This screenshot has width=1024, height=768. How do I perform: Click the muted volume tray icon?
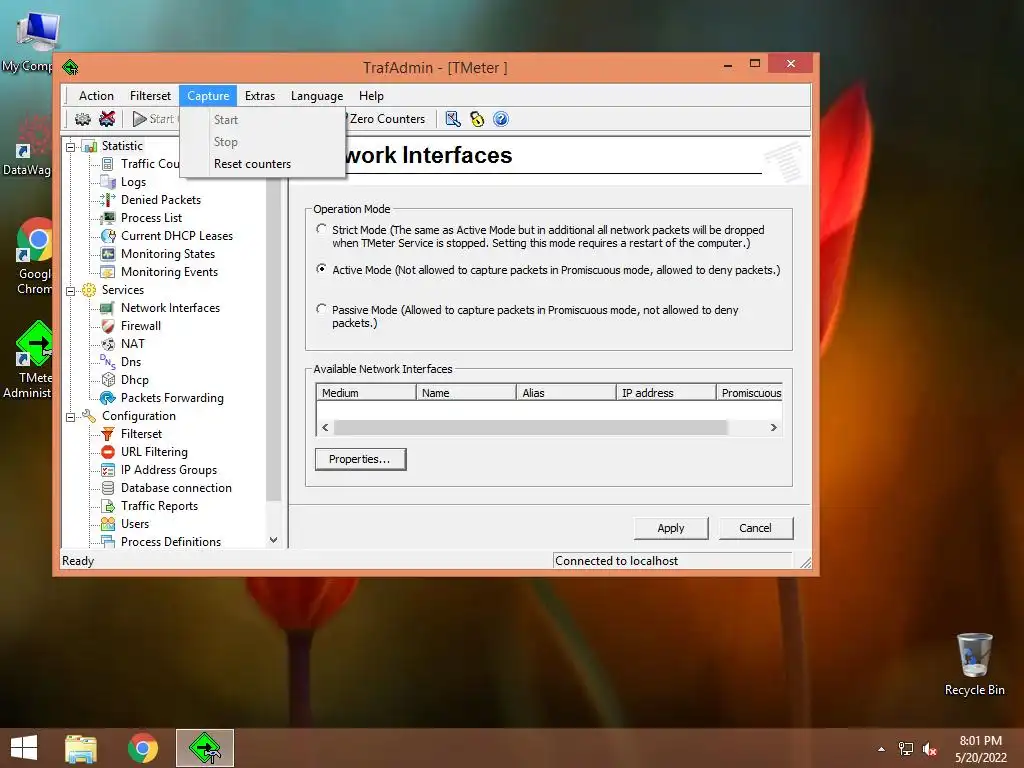pyautogui.click(x=930, y=749)
